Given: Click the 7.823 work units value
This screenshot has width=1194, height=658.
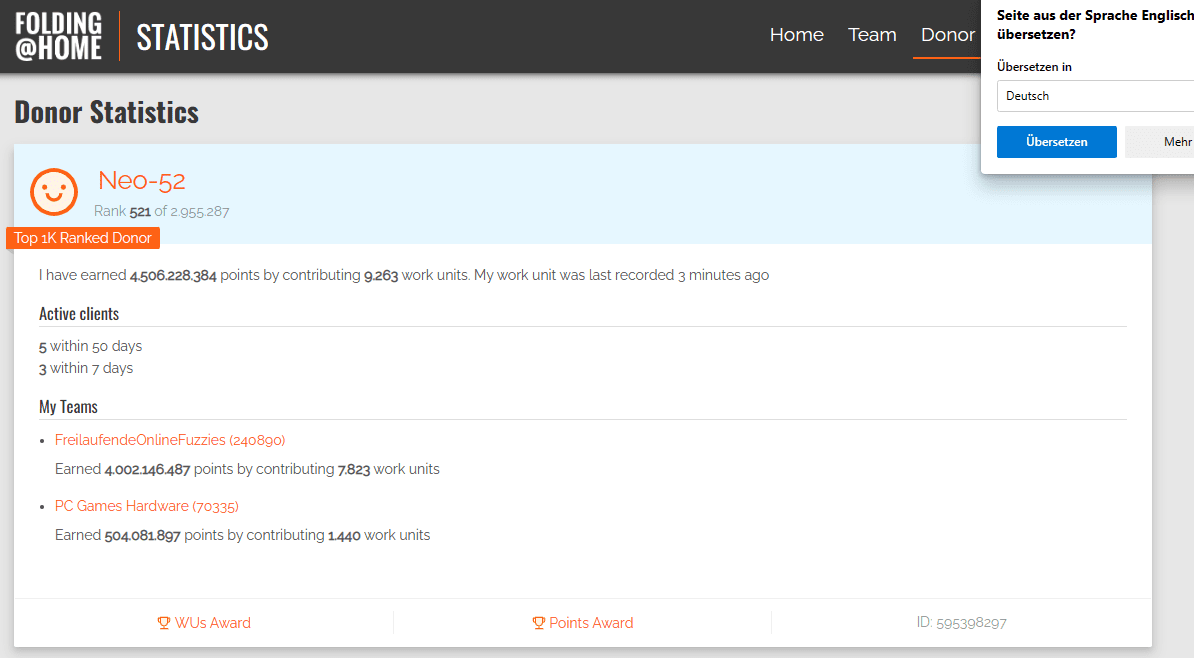Looking at the screenshot, I should pos(354,470).
